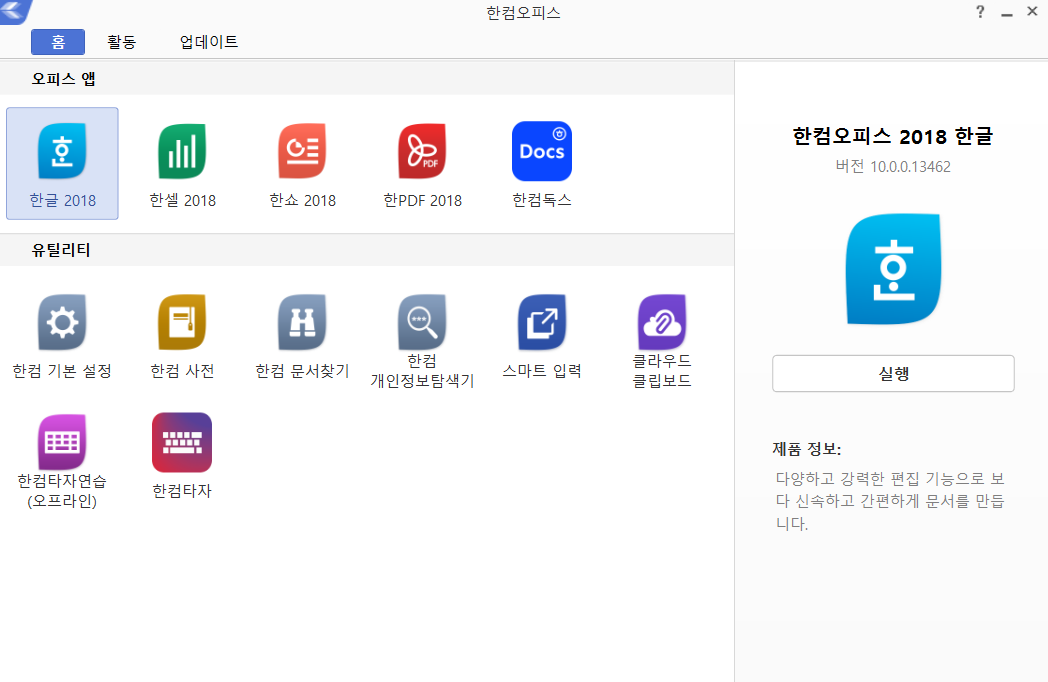Screen dimensions: 1048x682
Task: Open help with the question mark
Action: 980,12
